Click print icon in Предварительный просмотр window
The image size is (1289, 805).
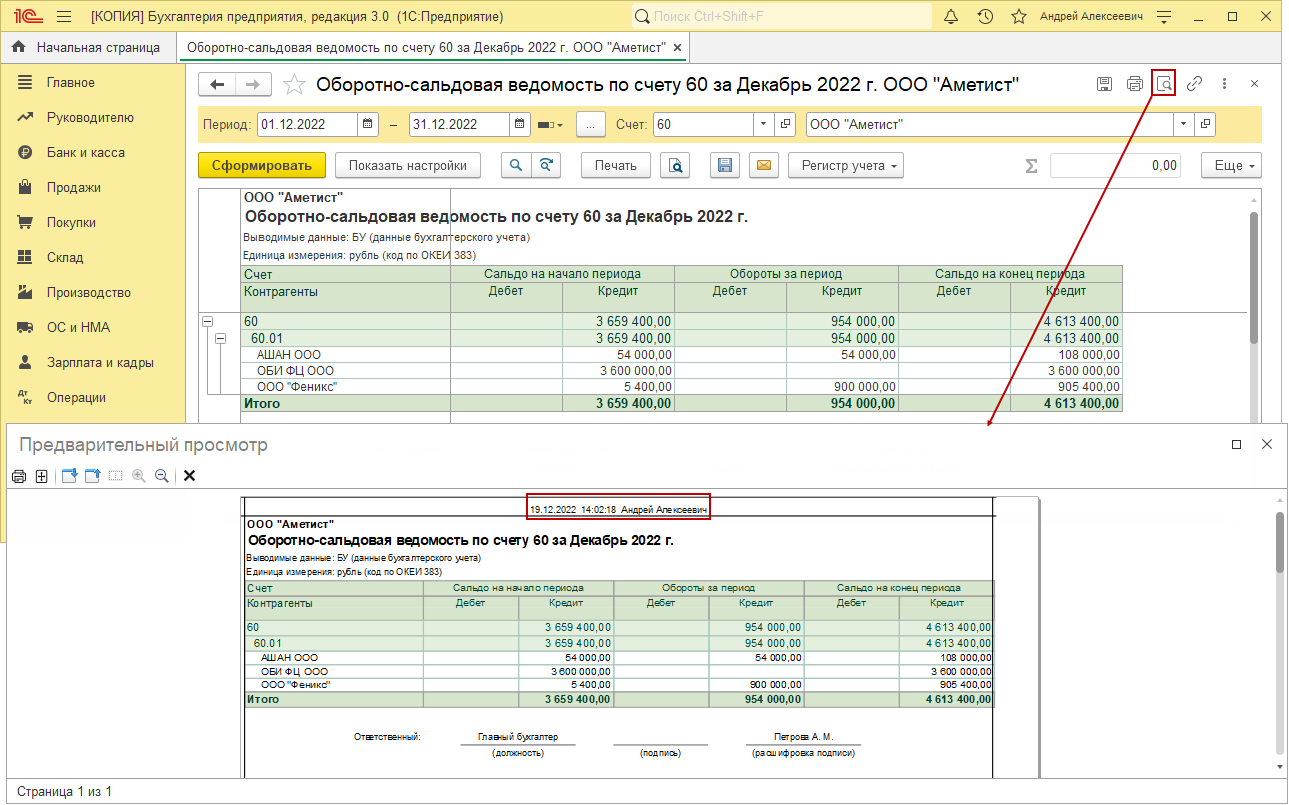pos(19,477)
